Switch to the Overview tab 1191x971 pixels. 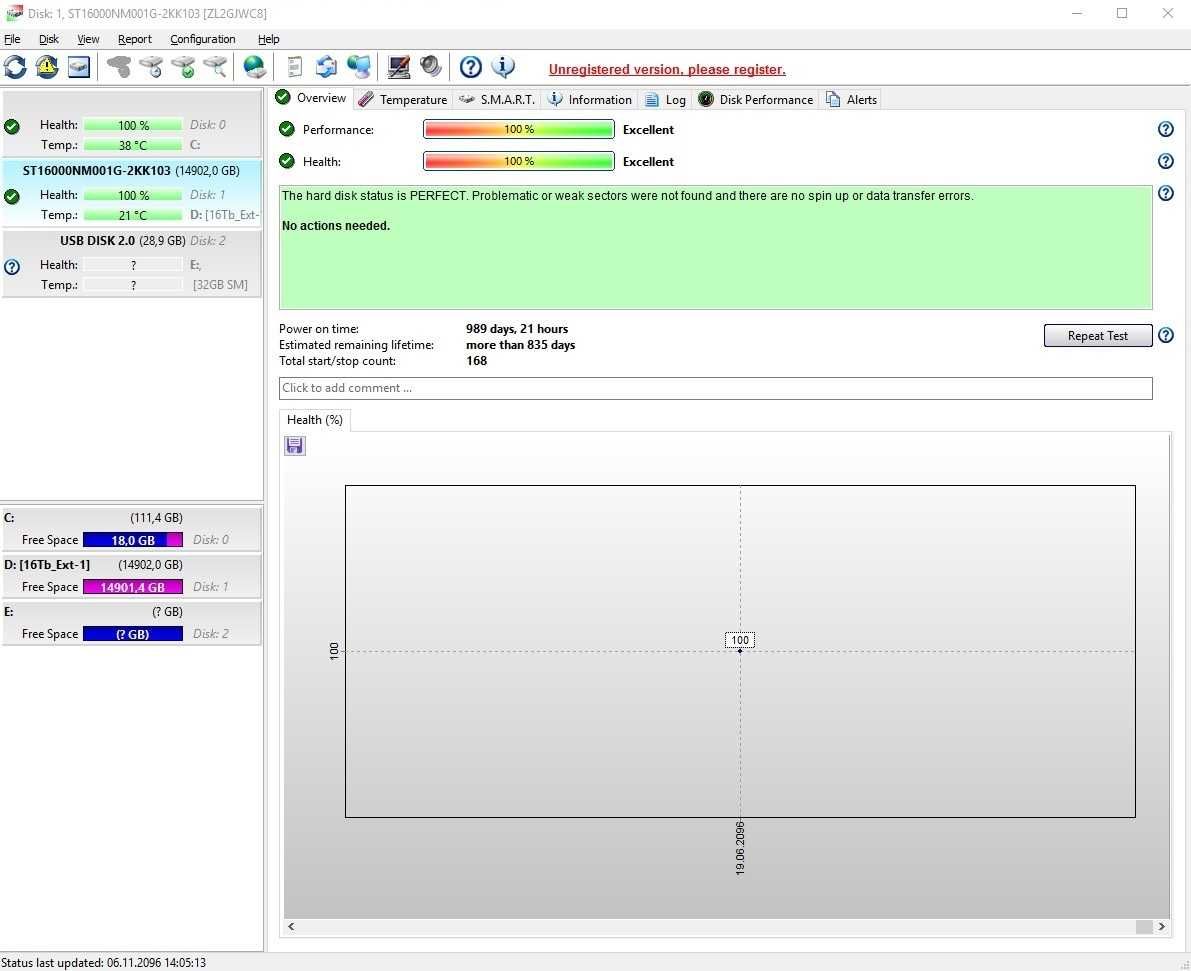(311, 98)
